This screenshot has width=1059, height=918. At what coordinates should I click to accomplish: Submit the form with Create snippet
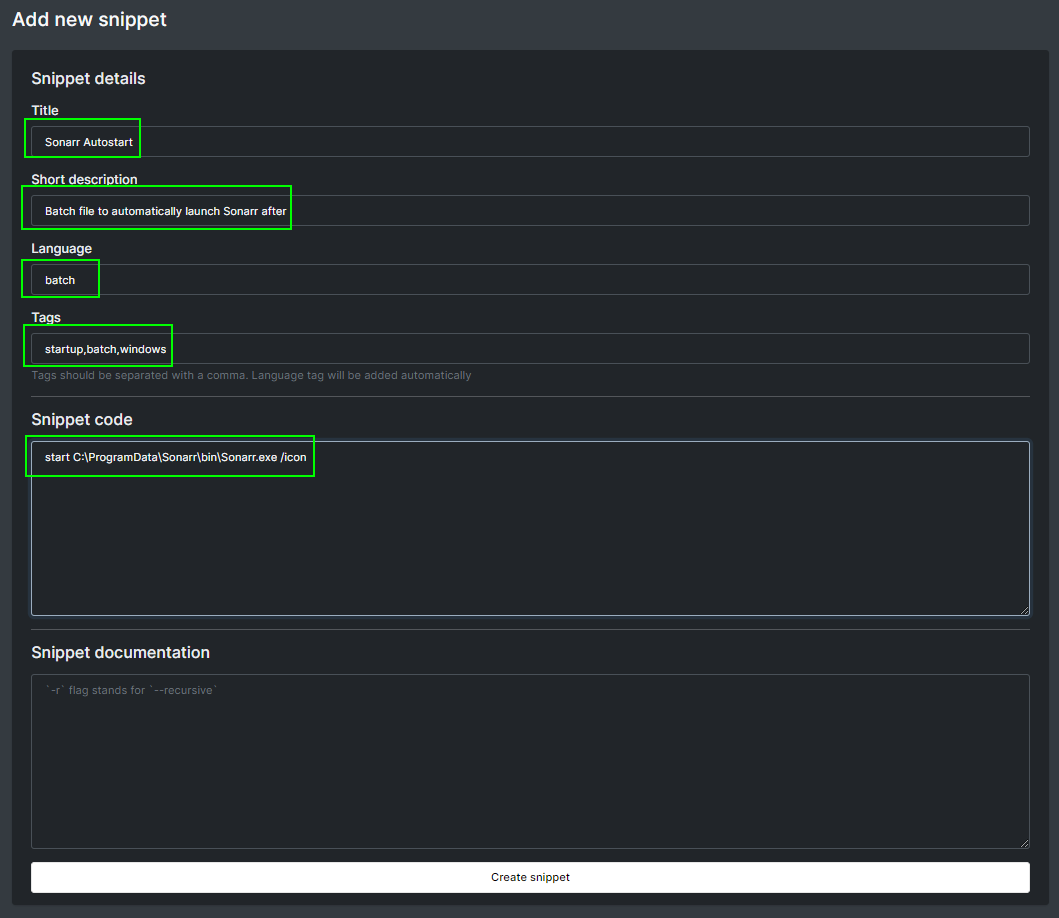coord(530,877)
